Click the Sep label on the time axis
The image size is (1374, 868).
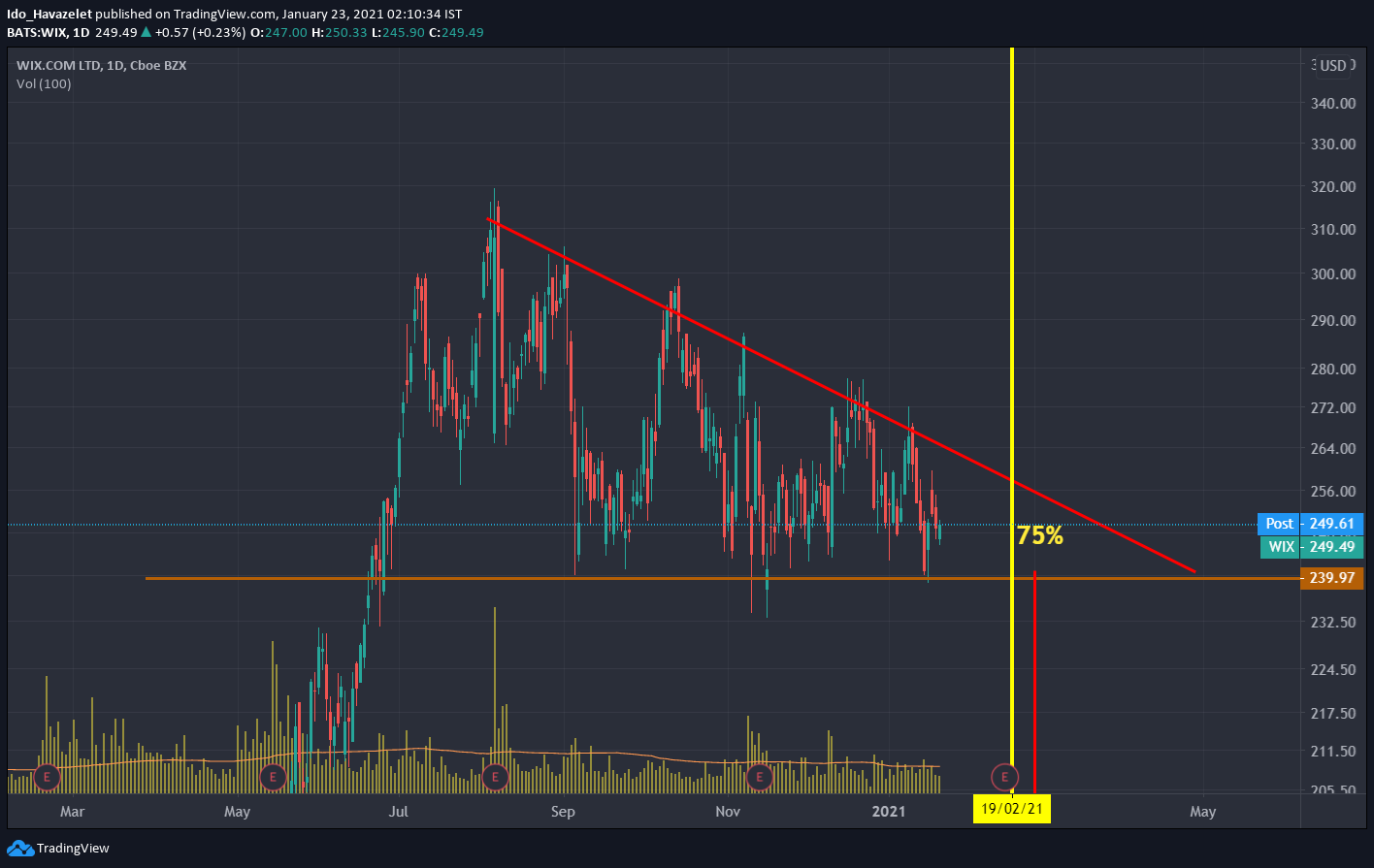click(563, 811)
